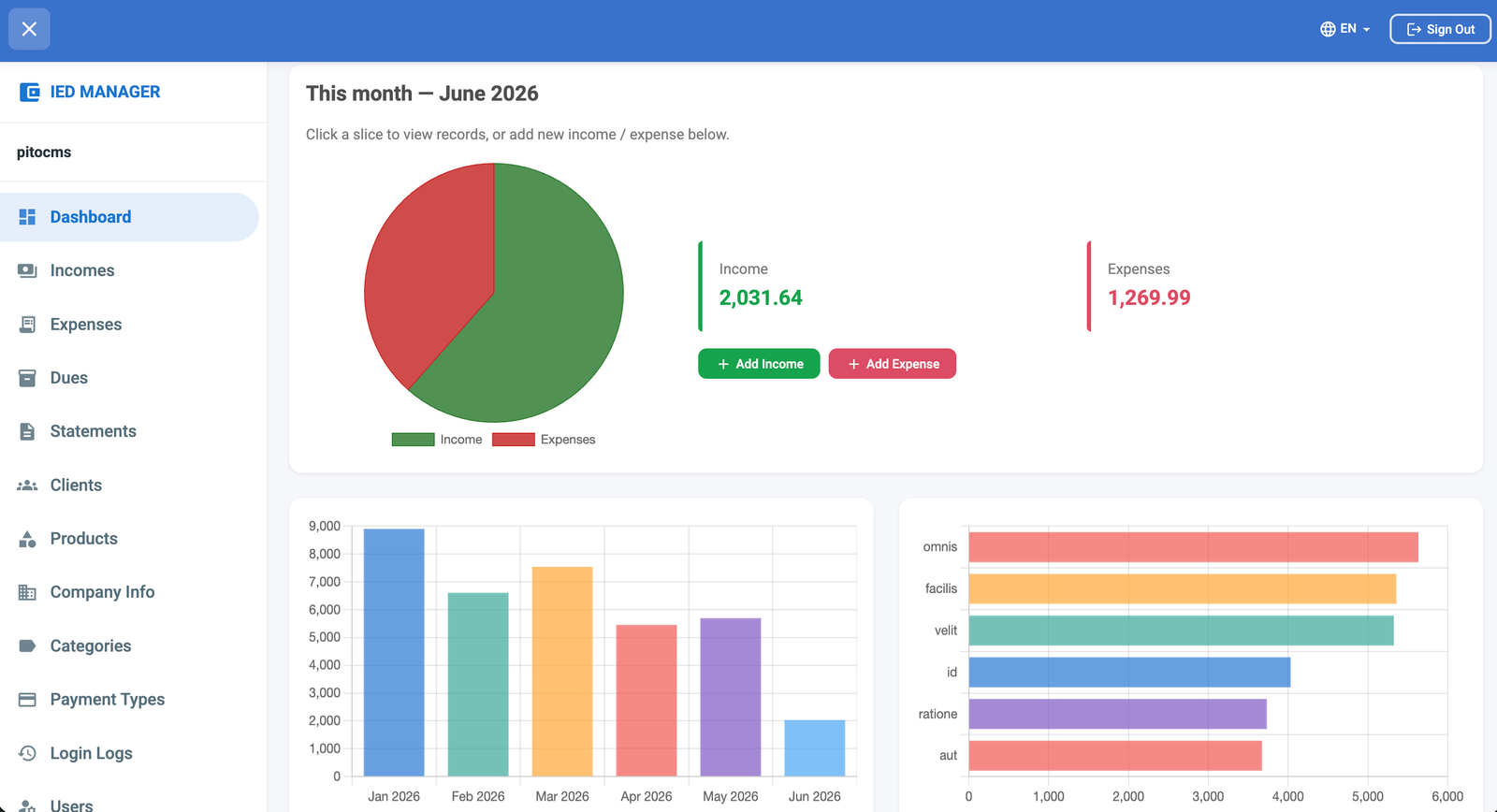Open the Dashboard menu item

[x=129, y=217]
